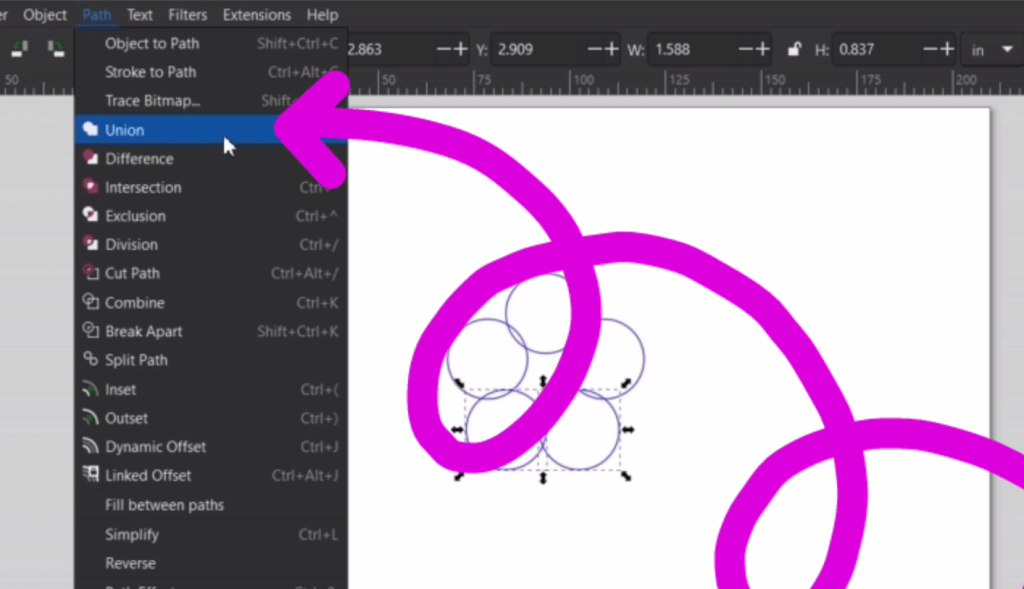
Task: Open the Extensions menu
Action: [256, 14]
